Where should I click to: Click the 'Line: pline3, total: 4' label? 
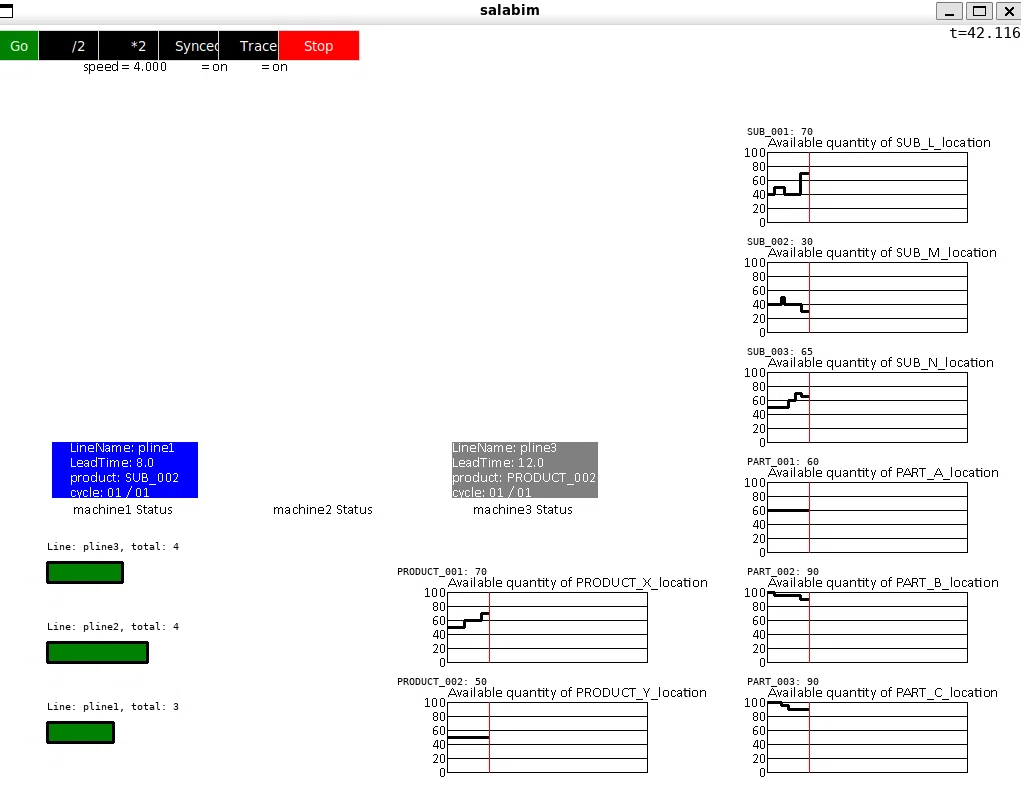tap(113, 546)
